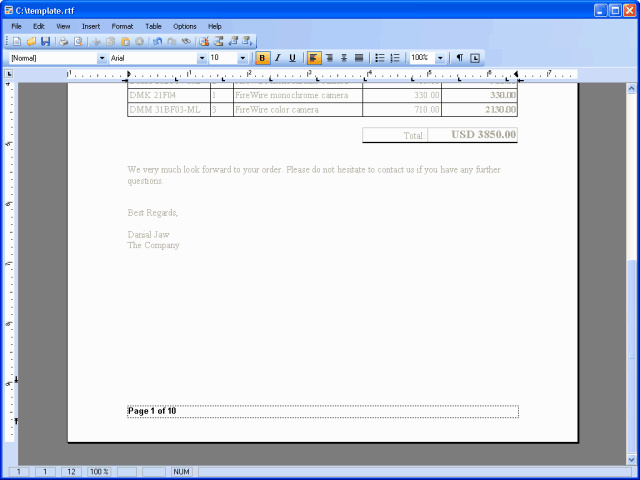Click the Undo arrow icon
This screenshot has height=480, width=640.
(158, 41)
